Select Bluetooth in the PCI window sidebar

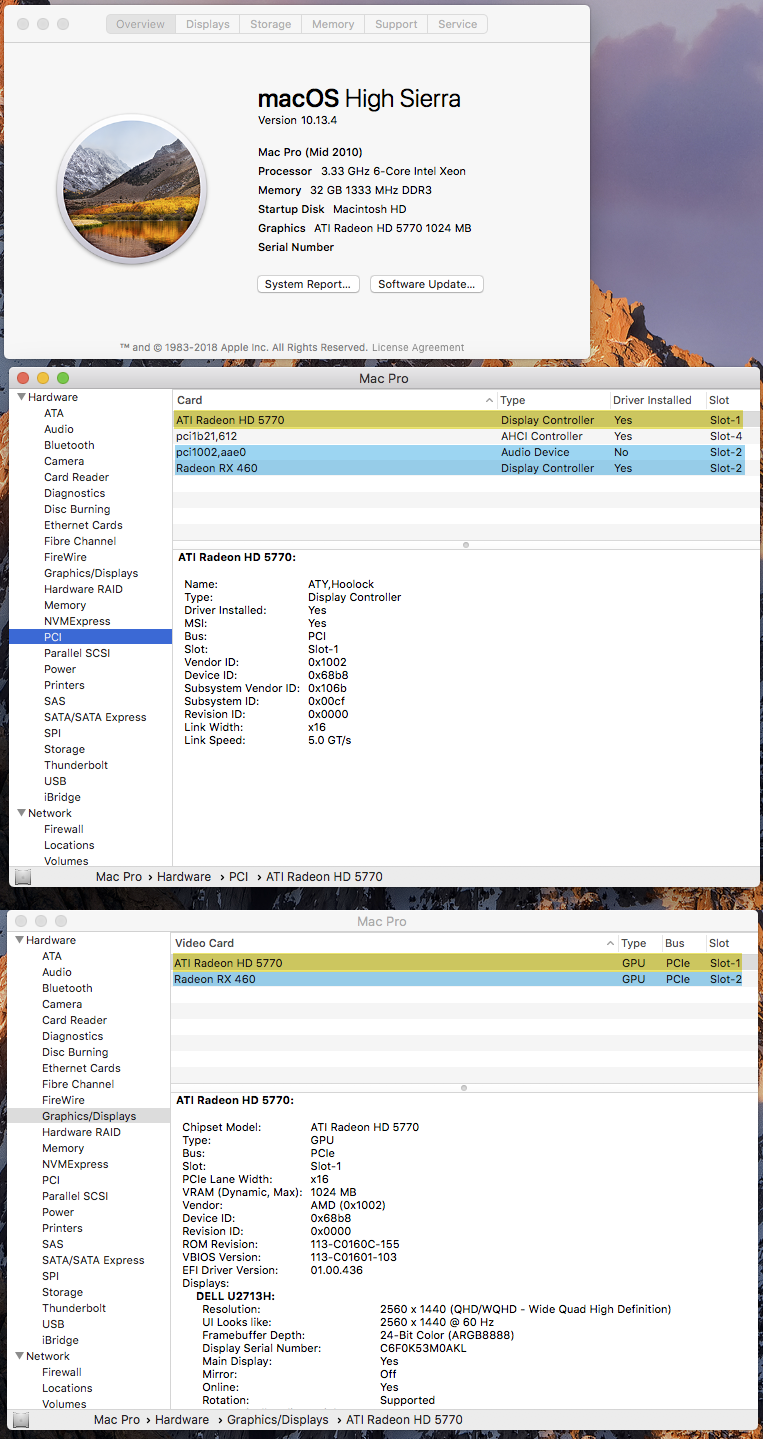69,445
